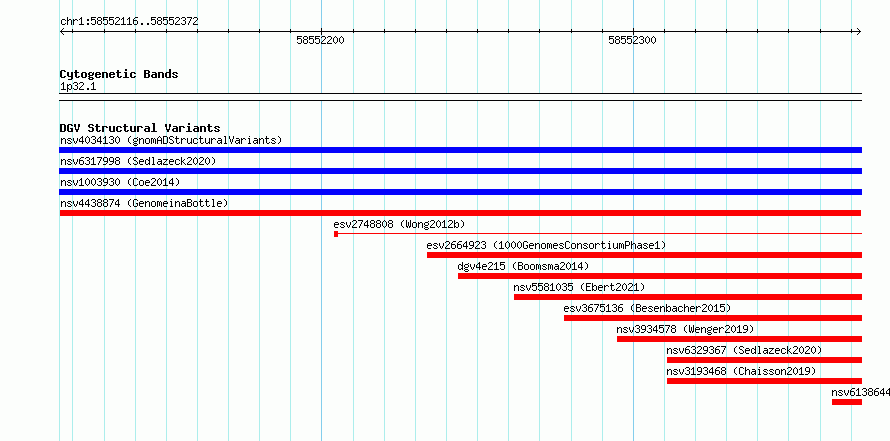Click the blue bar for nsv6317998

point(460,171)
